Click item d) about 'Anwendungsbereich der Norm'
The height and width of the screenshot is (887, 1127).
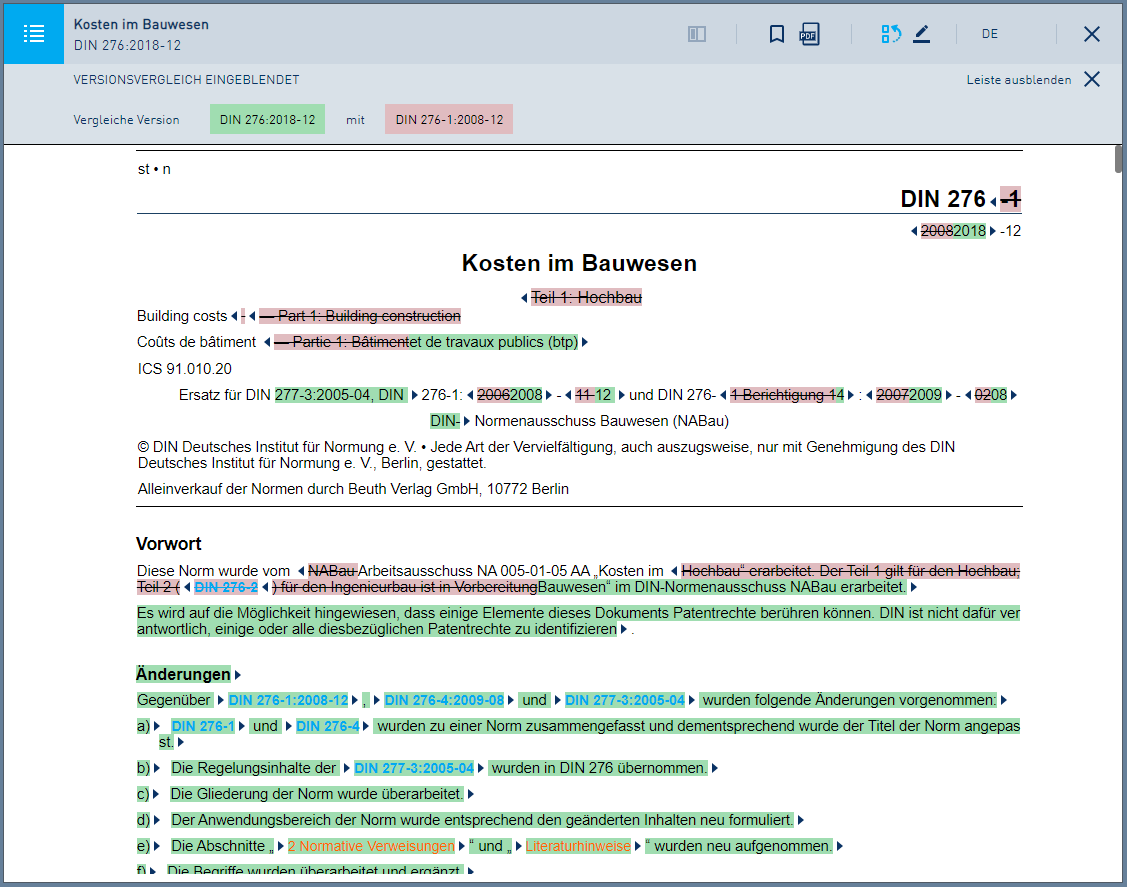click(482, 820)
